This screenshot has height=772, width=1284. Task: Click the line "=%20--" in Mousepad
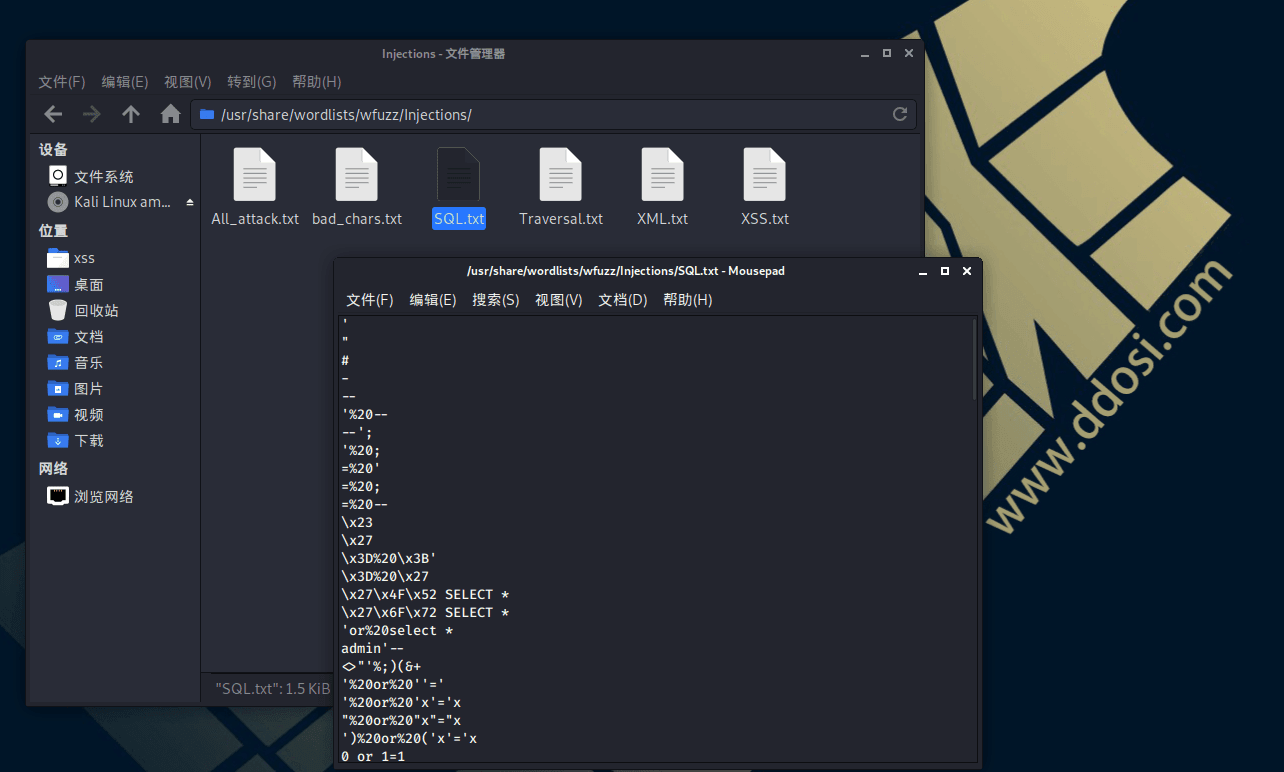point(364,504)
